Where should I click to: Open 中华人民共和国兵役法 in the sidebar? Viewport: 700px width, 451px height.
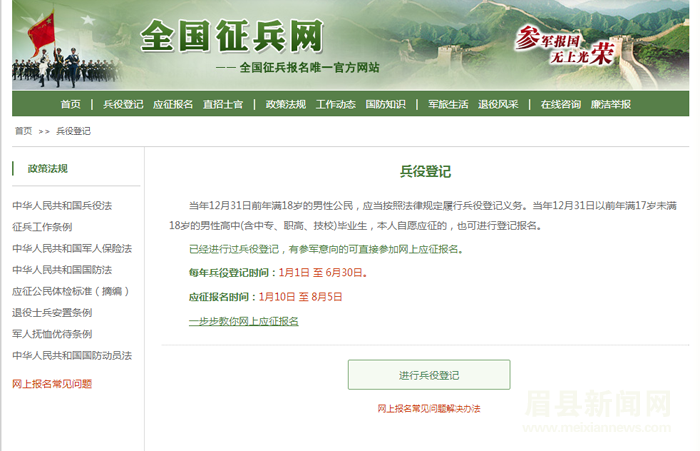pos(62,205)
